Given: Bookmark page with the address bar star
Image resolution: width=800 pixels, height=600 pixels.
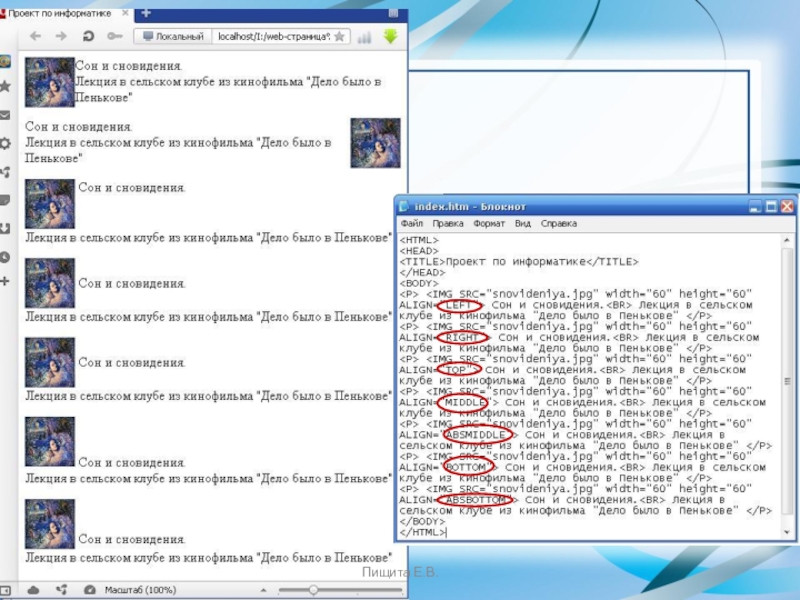Looking at the screenshot, I should click(x=339, y=36).
